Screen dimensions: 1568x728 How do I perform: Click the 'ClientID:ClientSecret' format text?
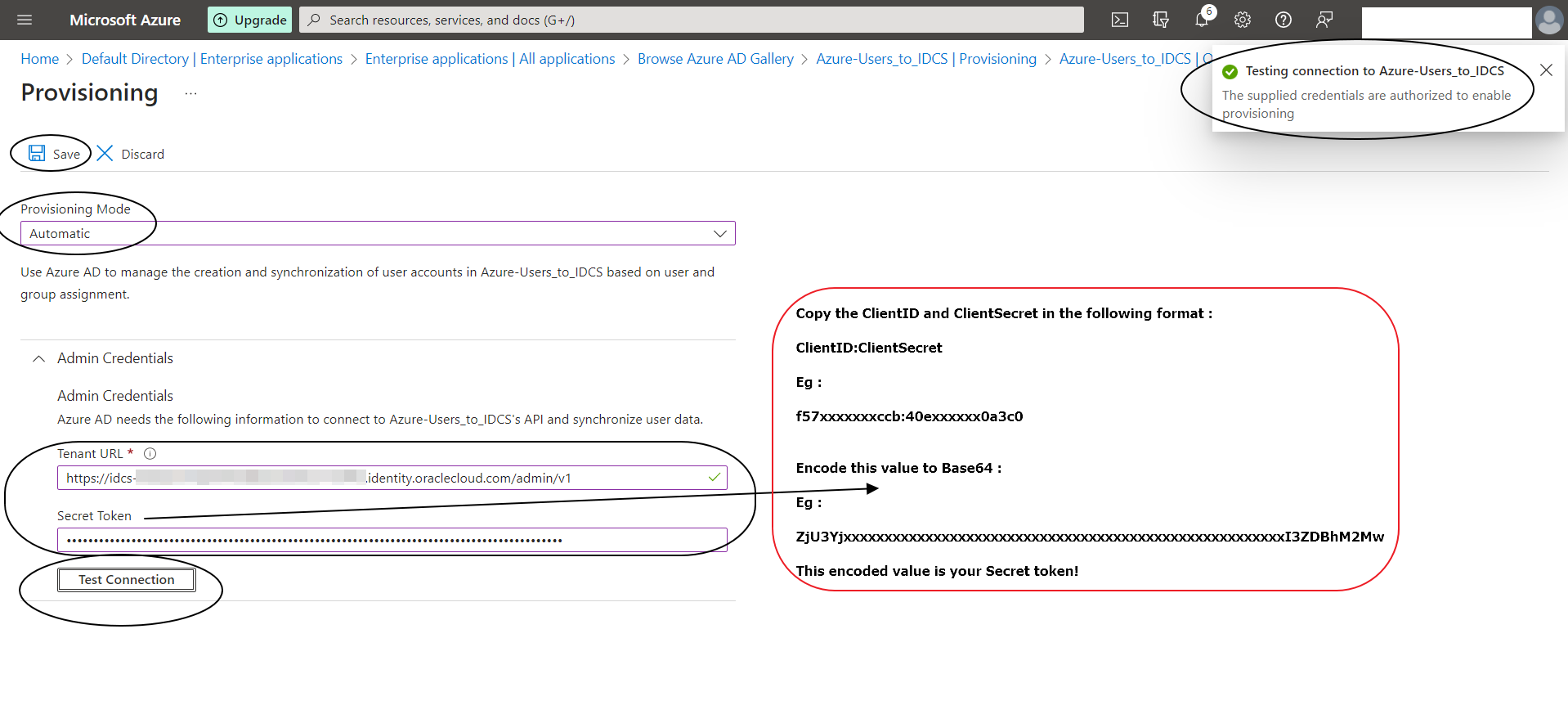click(868, 348)
